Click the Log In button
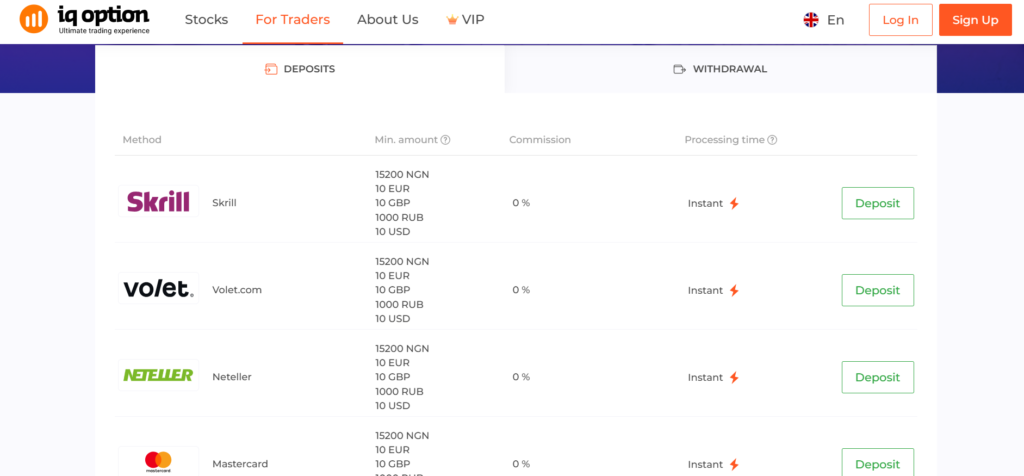 [x=901, y=20]
